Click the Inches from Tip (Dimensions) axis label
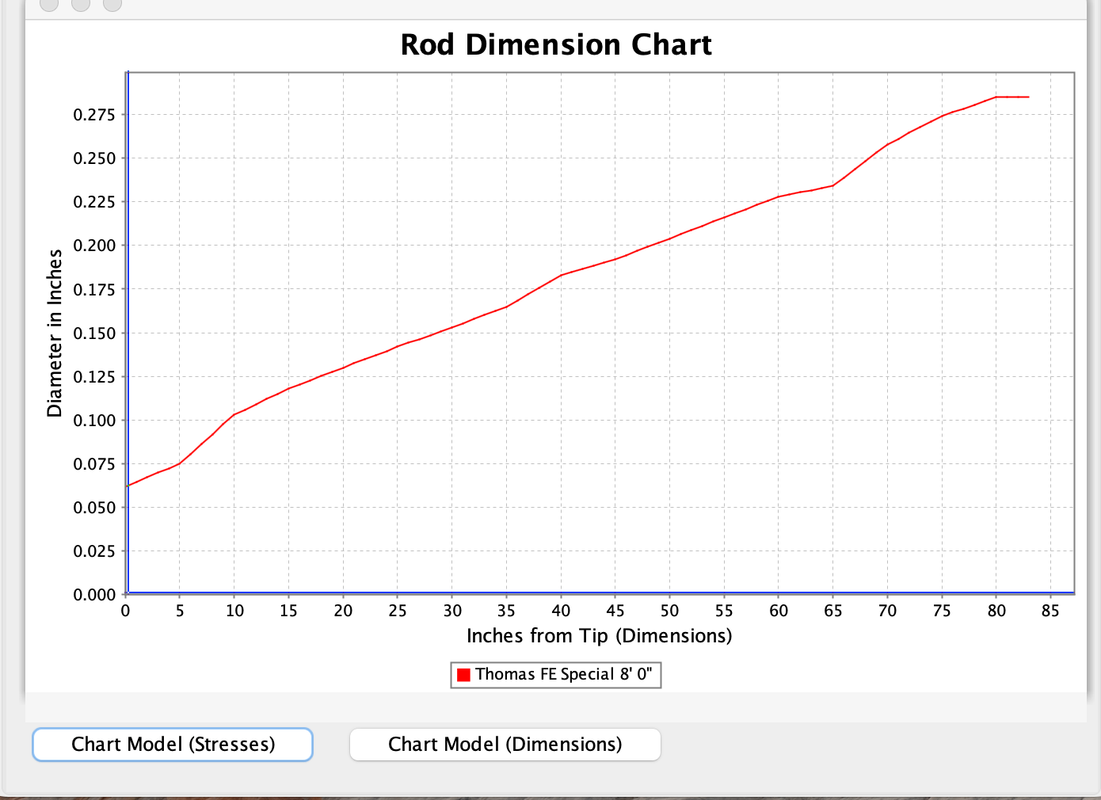 click(x=600, y=636)
